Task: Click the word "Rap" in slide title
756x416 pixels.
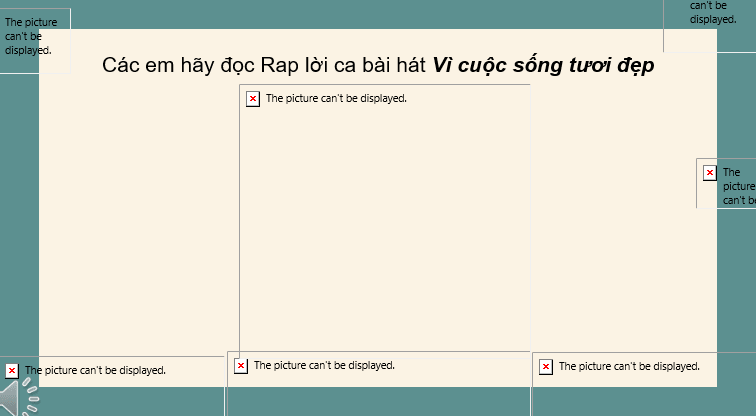Action: [281, 66]
